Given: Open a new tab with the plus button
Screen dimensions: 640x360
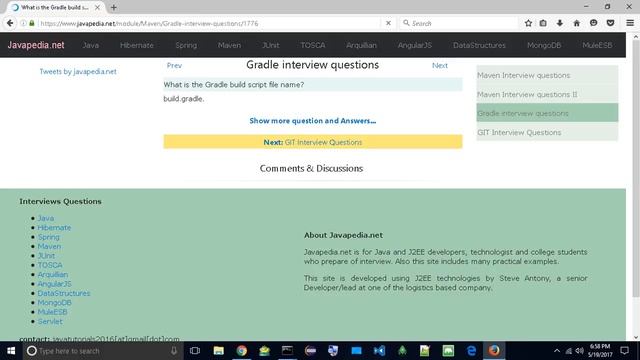Looking at the screenshot, I should [x=113, y=7].
